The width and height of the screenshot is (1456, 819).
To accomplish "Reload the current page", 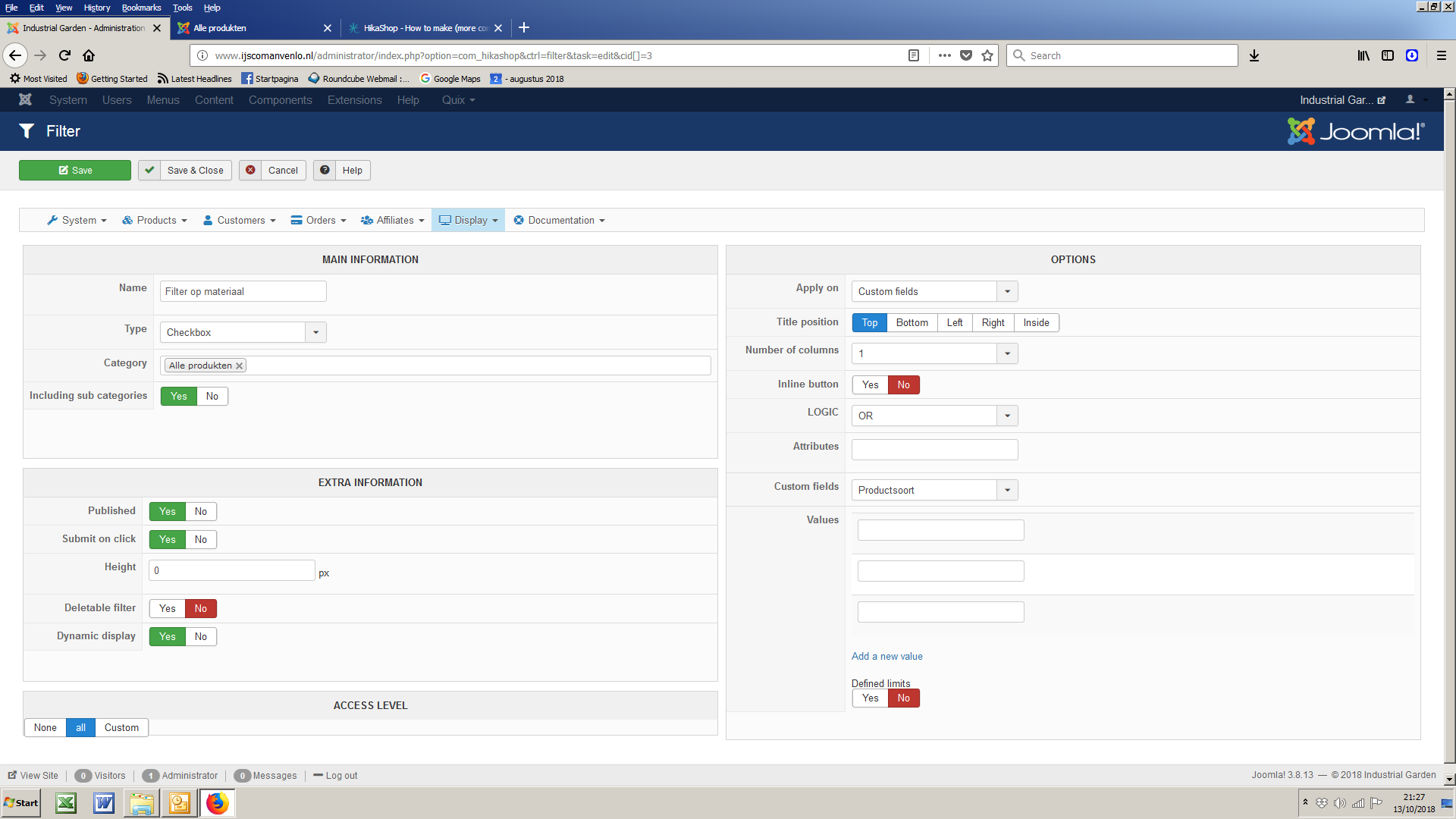I will (64, 55).
